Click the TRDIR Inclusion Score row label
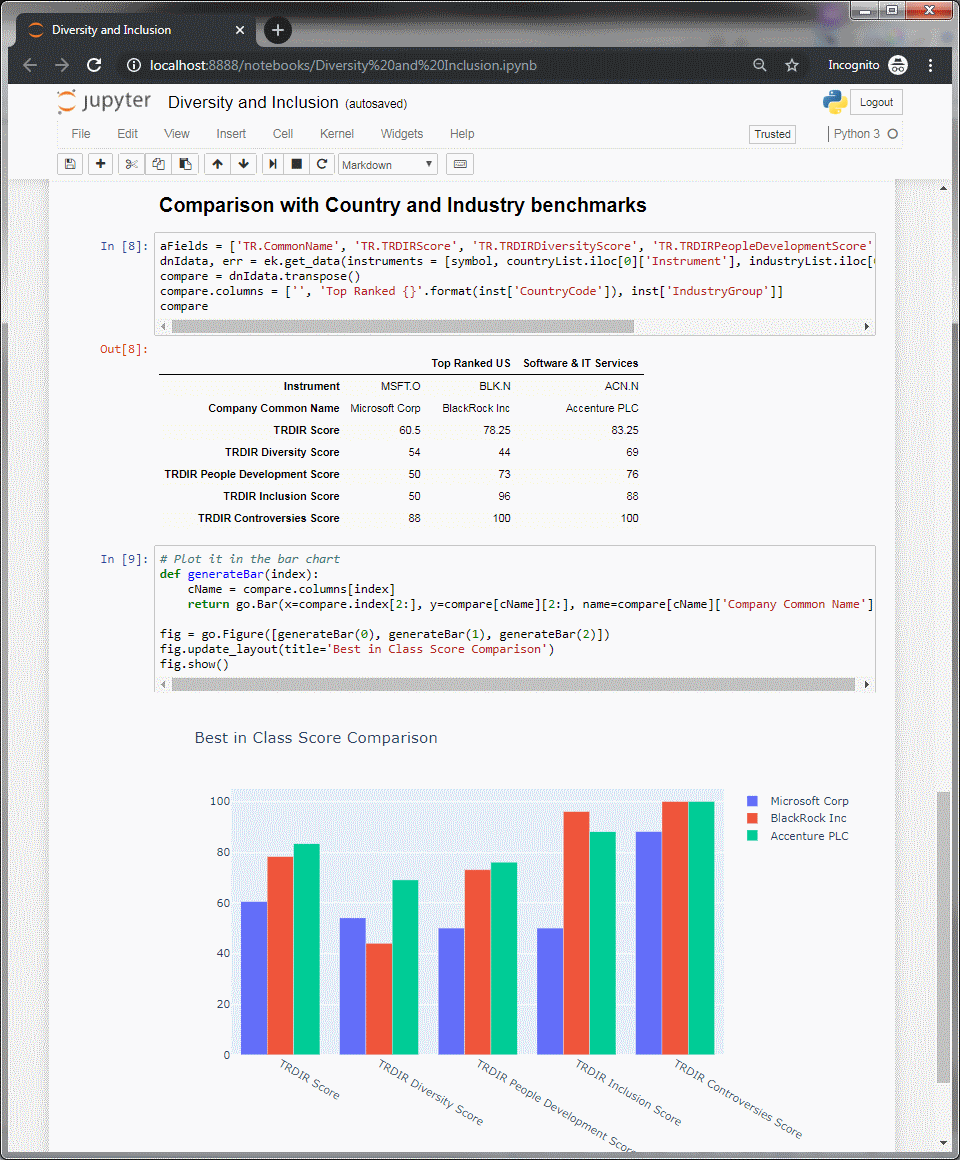 point(281,496)
